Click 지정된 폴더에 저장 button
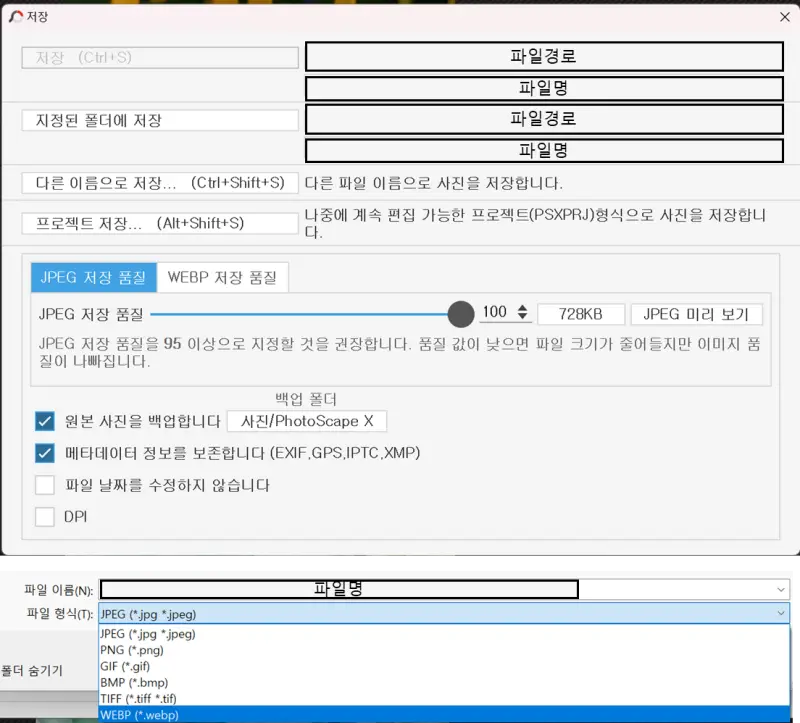The image size is (800, 723). (159, 119)
